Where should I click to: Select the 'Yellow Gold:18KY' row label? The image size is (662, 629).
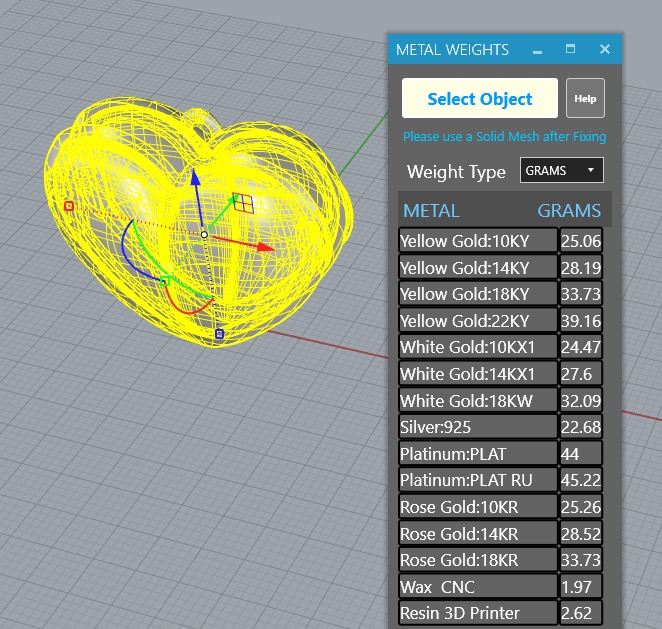click(478, 294)
